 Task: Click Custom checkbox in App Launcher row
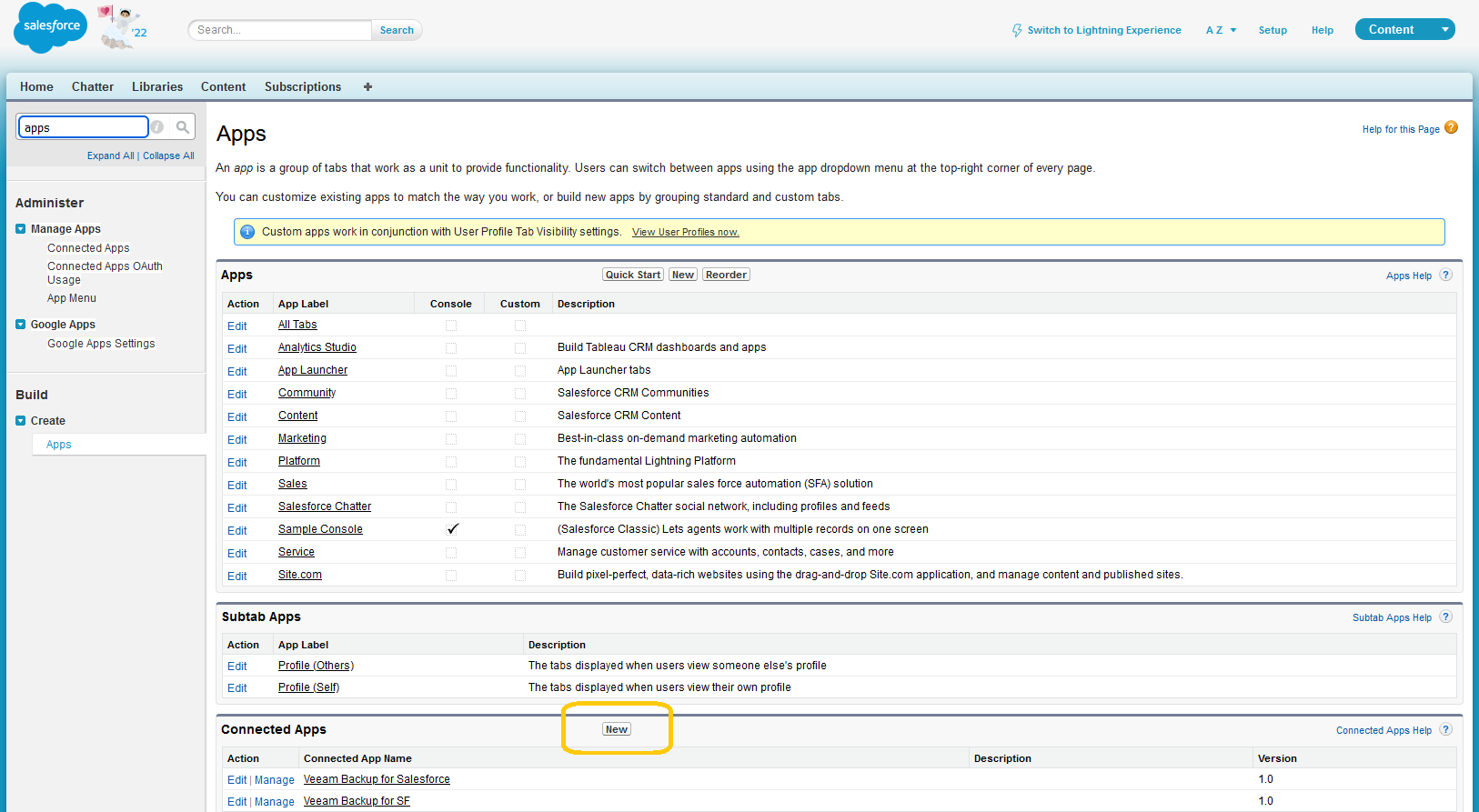click(520, 371)
